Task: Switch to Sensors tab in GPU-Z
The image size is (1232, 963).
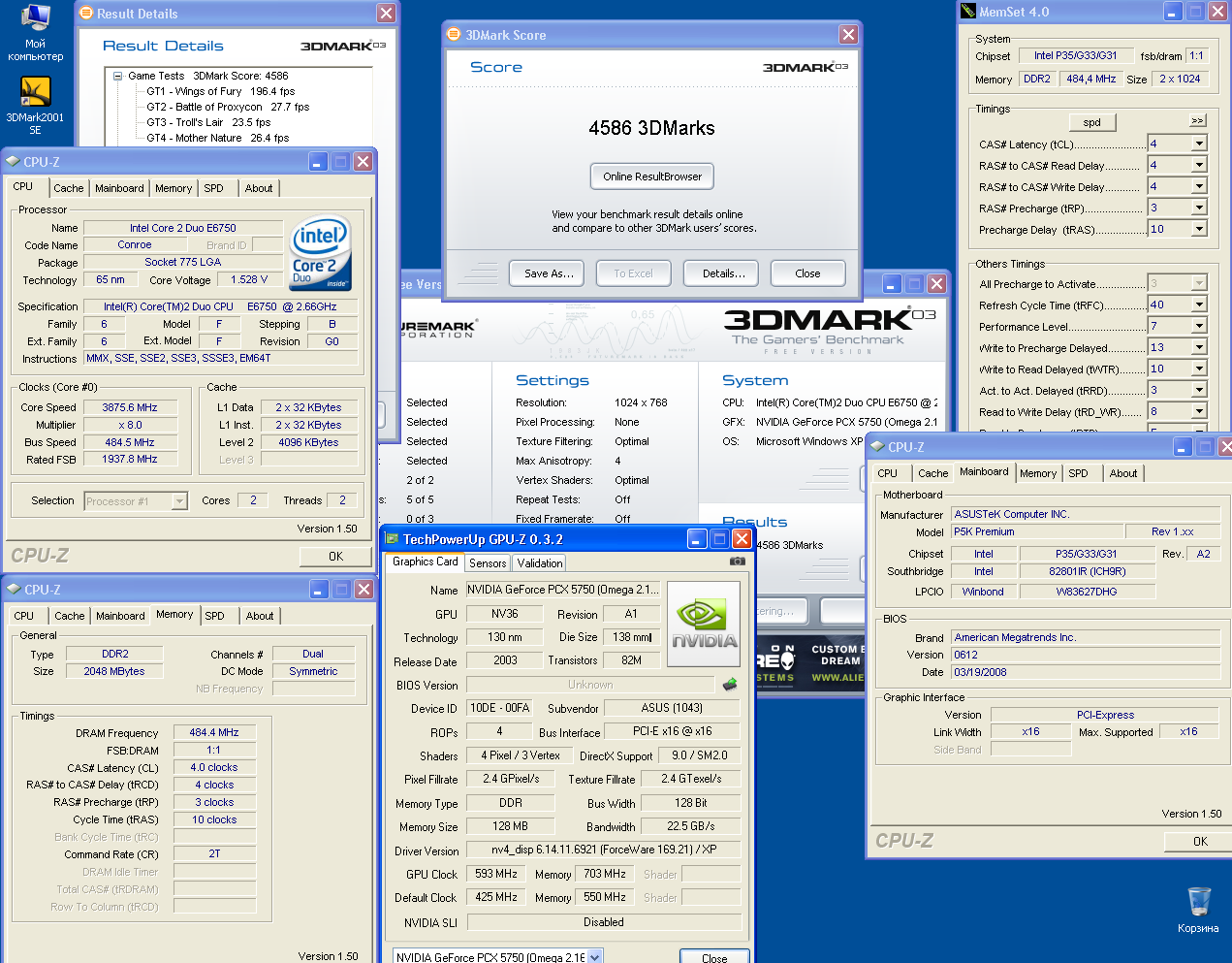Action: [x=488, y=562]
